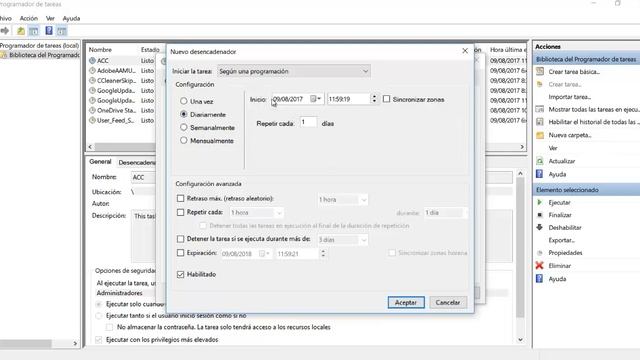Click the Nueva carpeta folder icon
Screen dimensions: 640x360
(540, 135)
